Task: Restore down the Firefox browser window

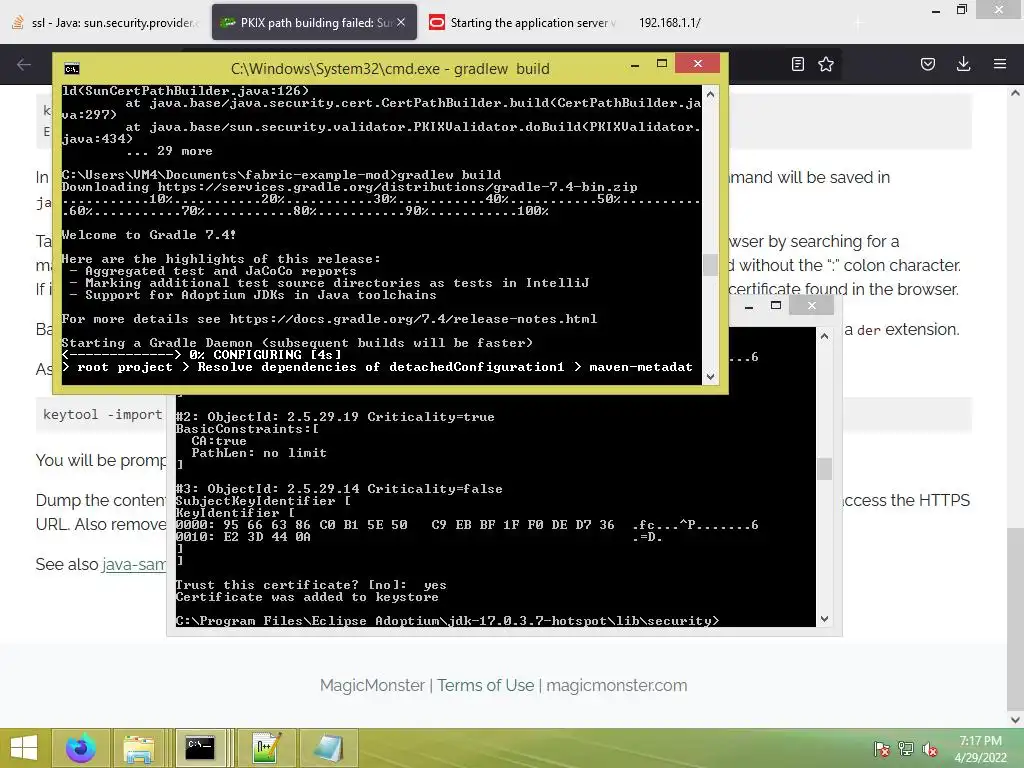Action: click(961, 10)
